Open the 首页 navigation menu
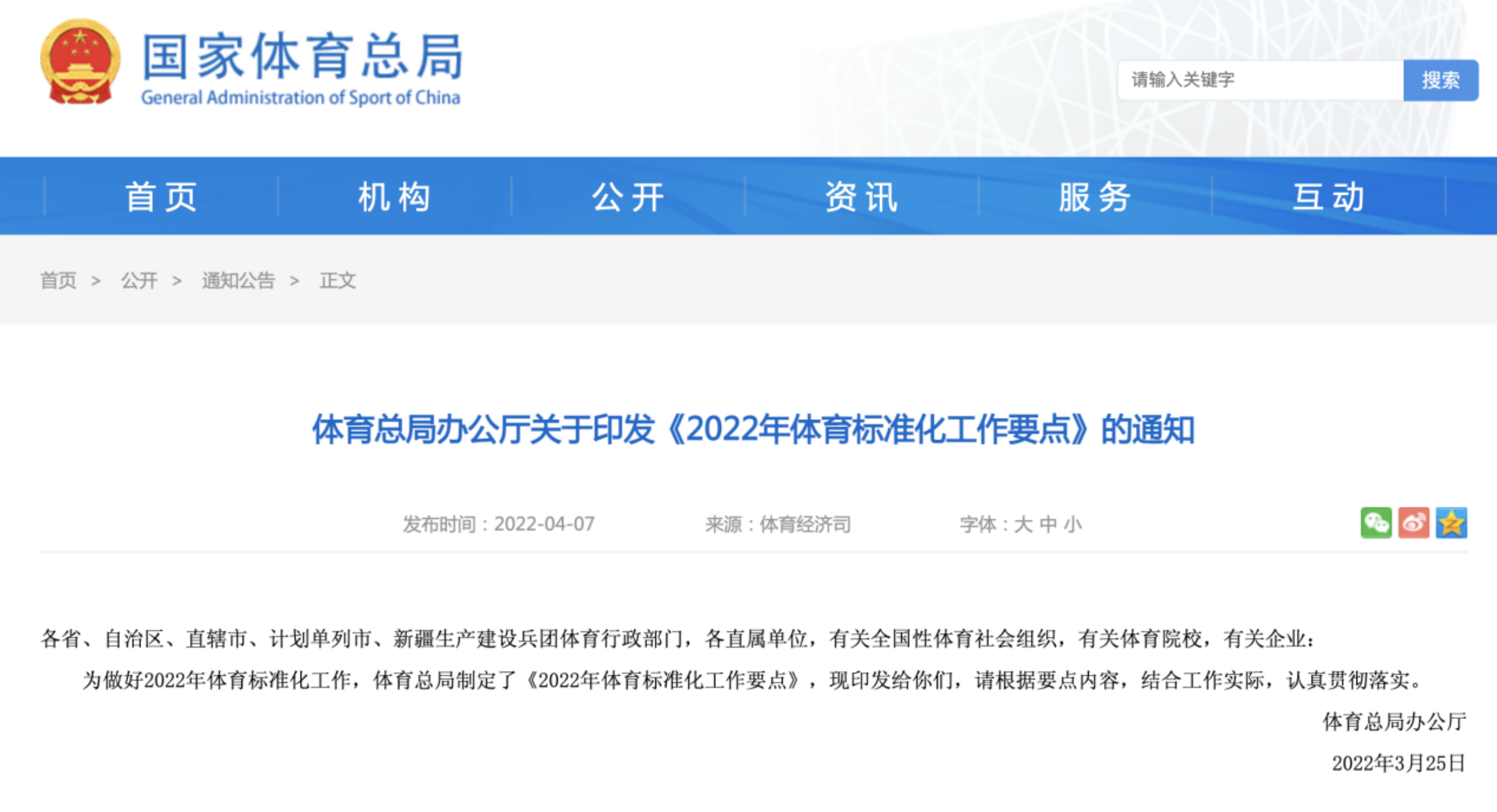 coord(161,196)
